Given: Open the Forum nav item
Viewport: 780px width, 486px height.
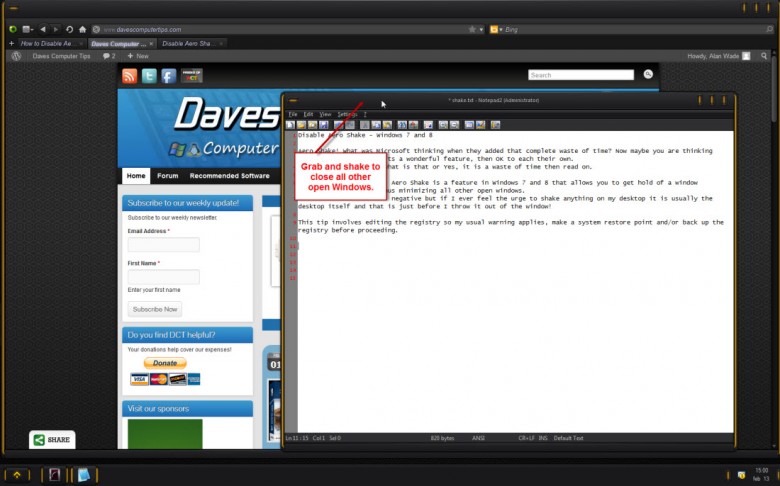Looking at the screenshot, I should click(x=168, y=176).
